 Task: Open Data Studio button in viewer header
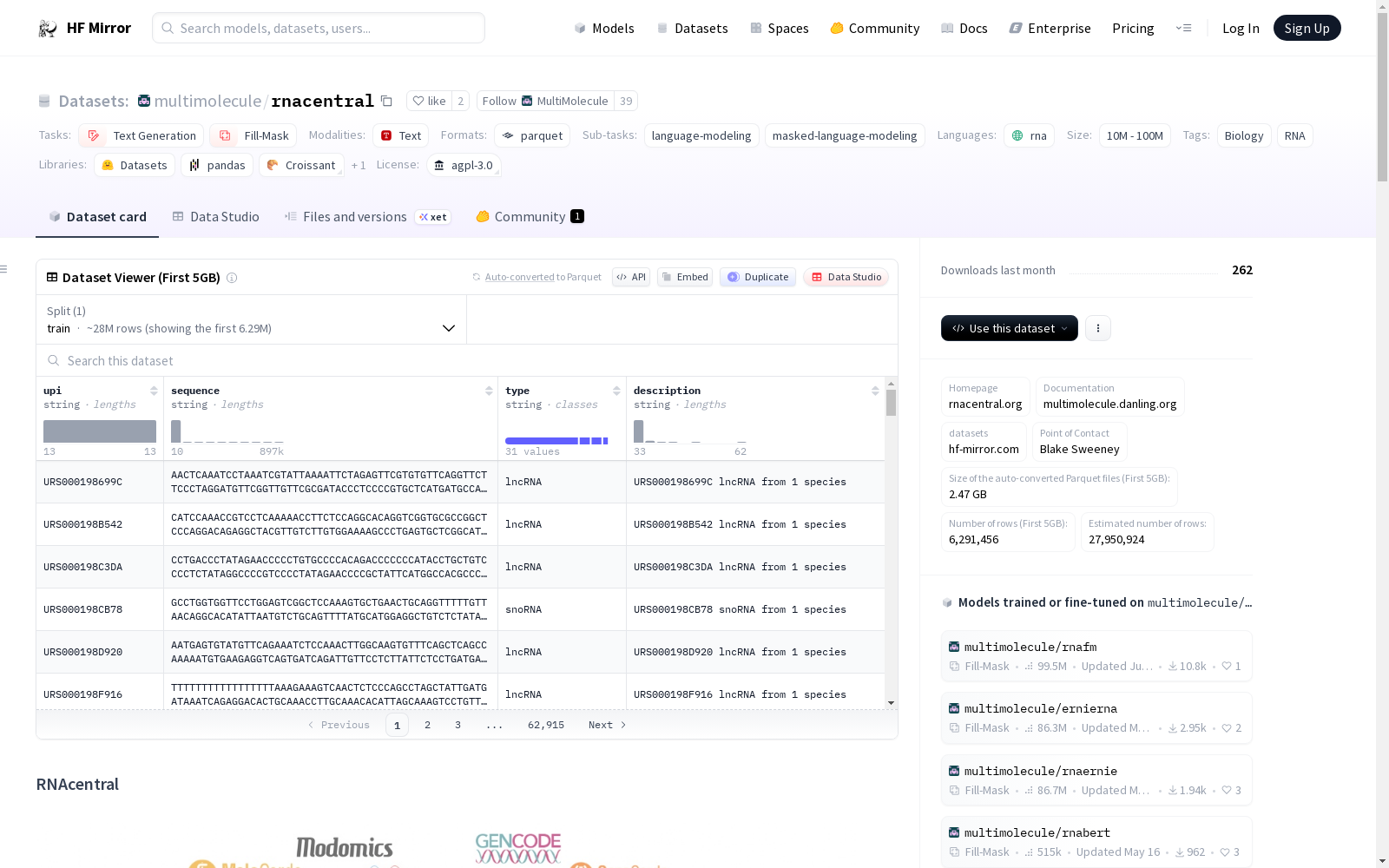(846, 277)
